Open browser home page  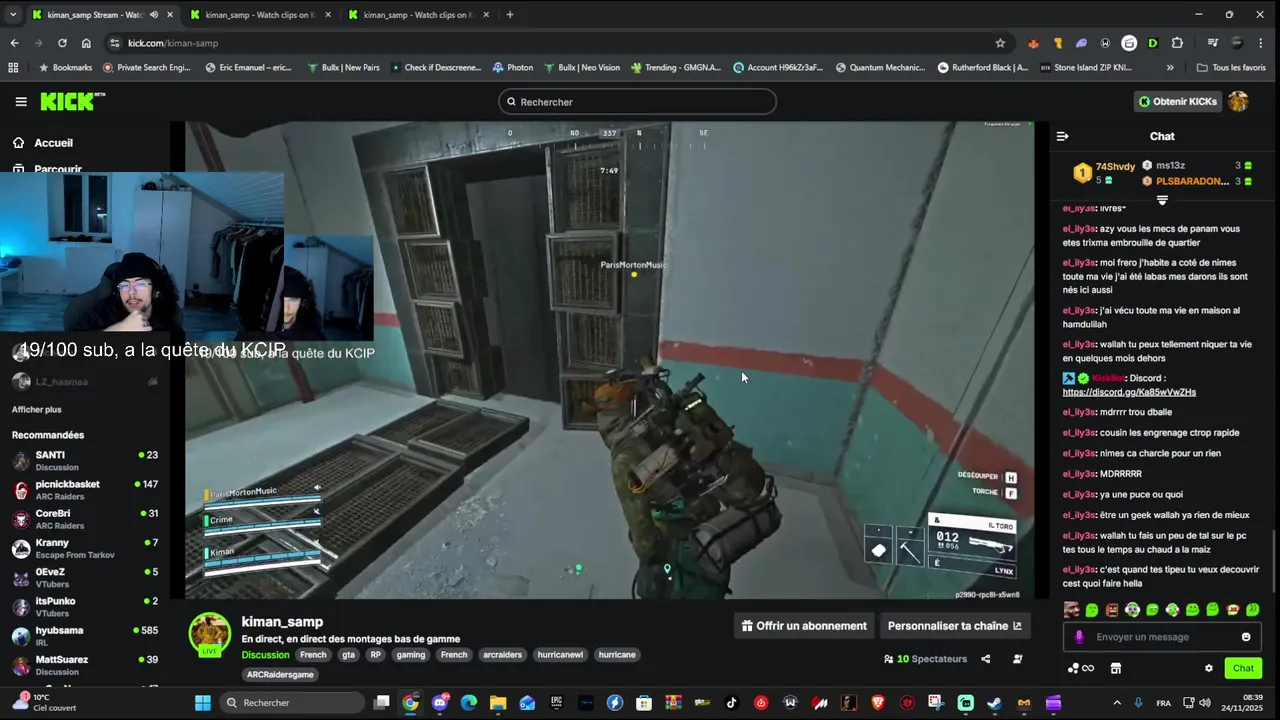point(86,43)
